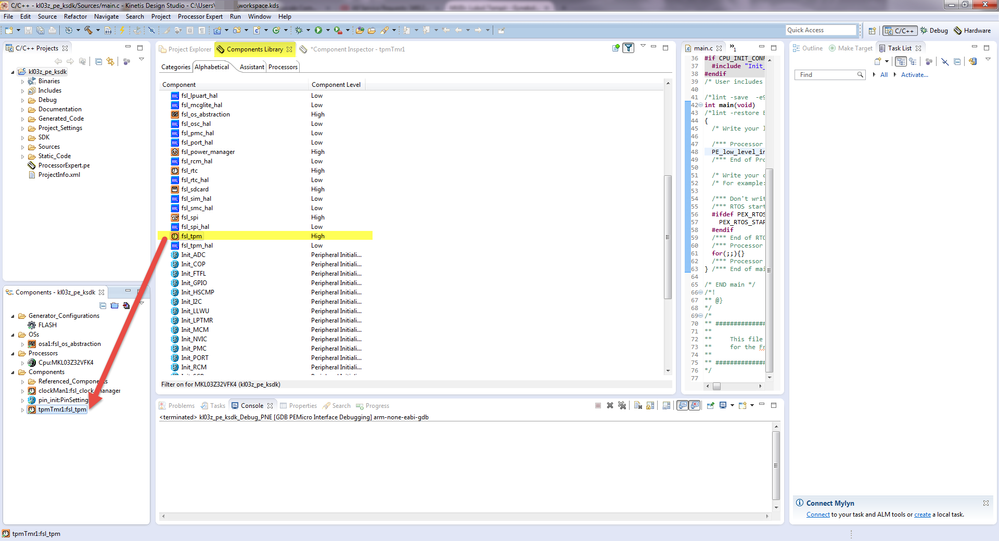Toggle Scheduled view in Task List toolbar
This screenshot has width=999, height=541.
912,61
